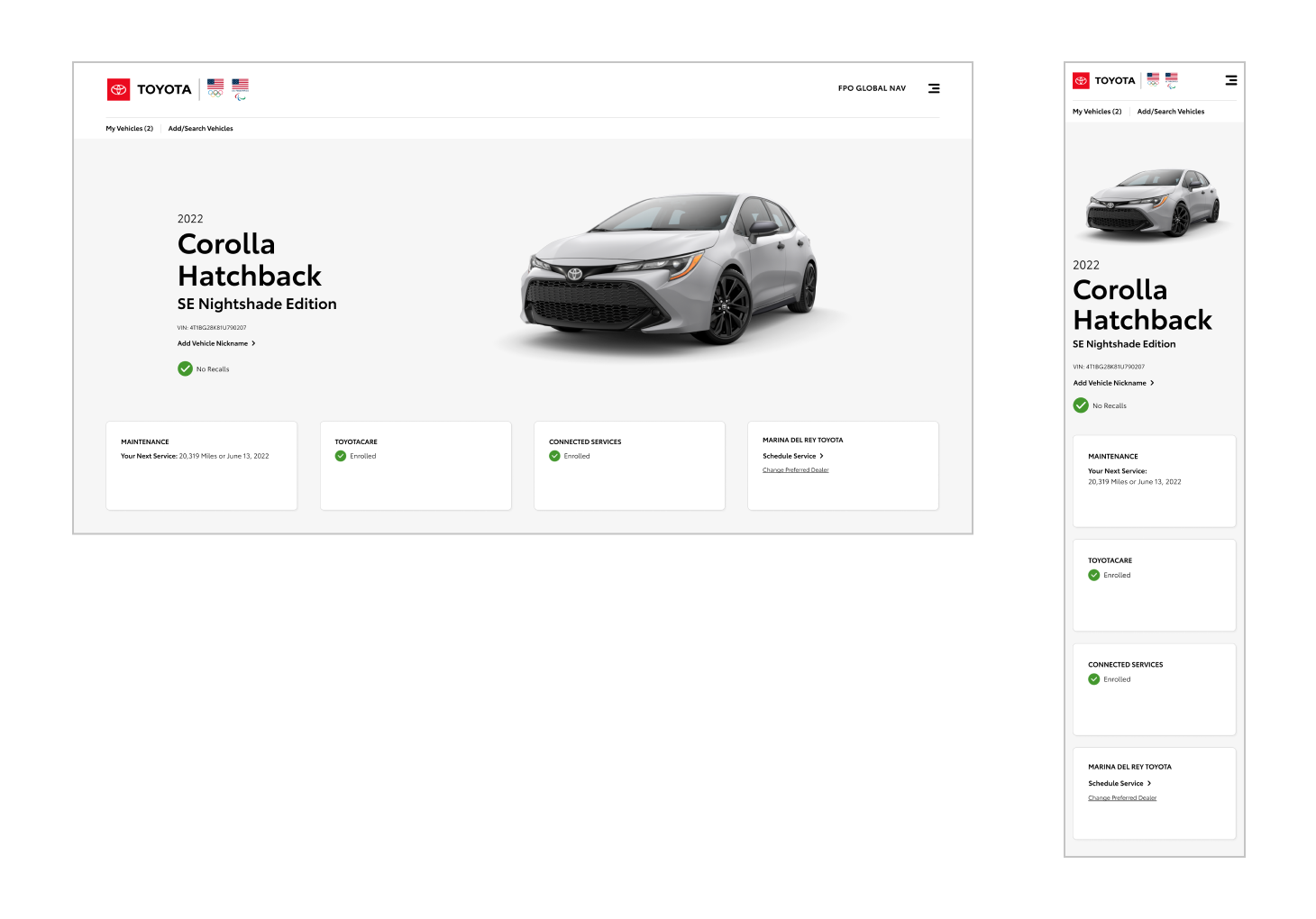Image resolution: width=1316 pixels, height=919 pixels.
Task: Click Schedule Service link in desktop dealer card
Action: click(793, 456)
